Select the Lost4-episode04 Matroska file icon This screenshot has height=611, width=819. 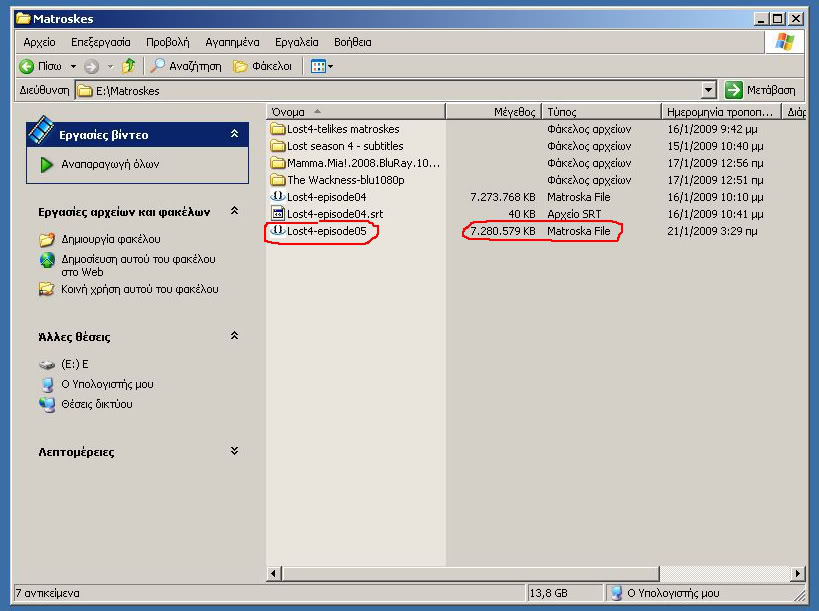tap(277, 196)
